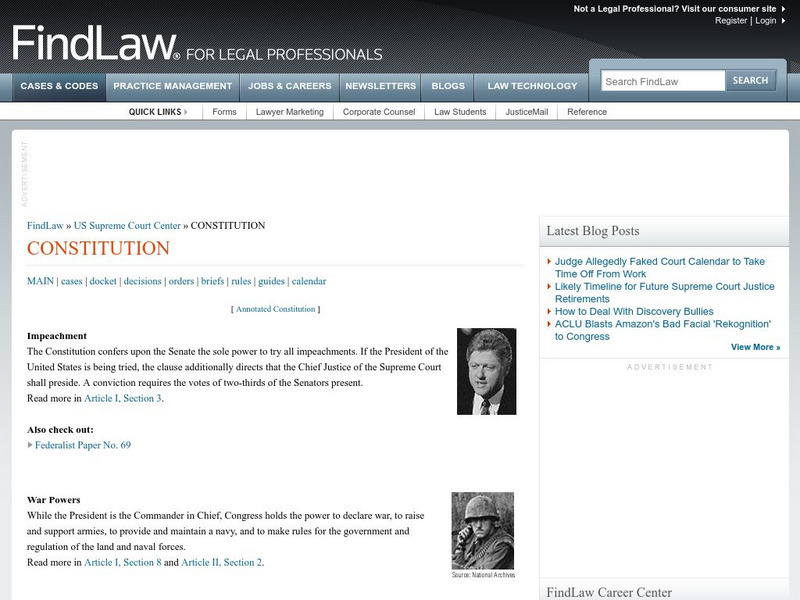This screenshot has height=600, width=800.
Task: Click the triangle bullet before Federalist Paper
Action: click(30, 445)
